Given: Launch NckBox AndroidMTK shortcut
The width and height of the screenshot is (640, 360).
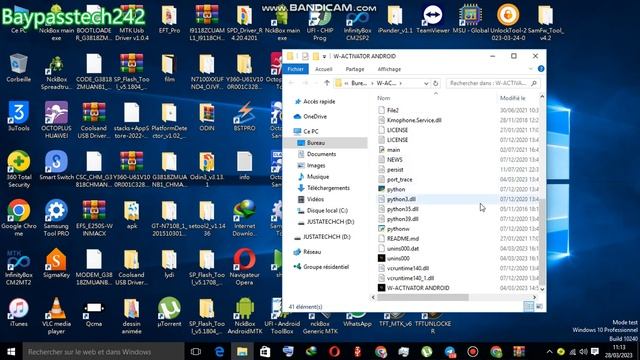Looking at the screenshot, I should [x=244, y=316].
